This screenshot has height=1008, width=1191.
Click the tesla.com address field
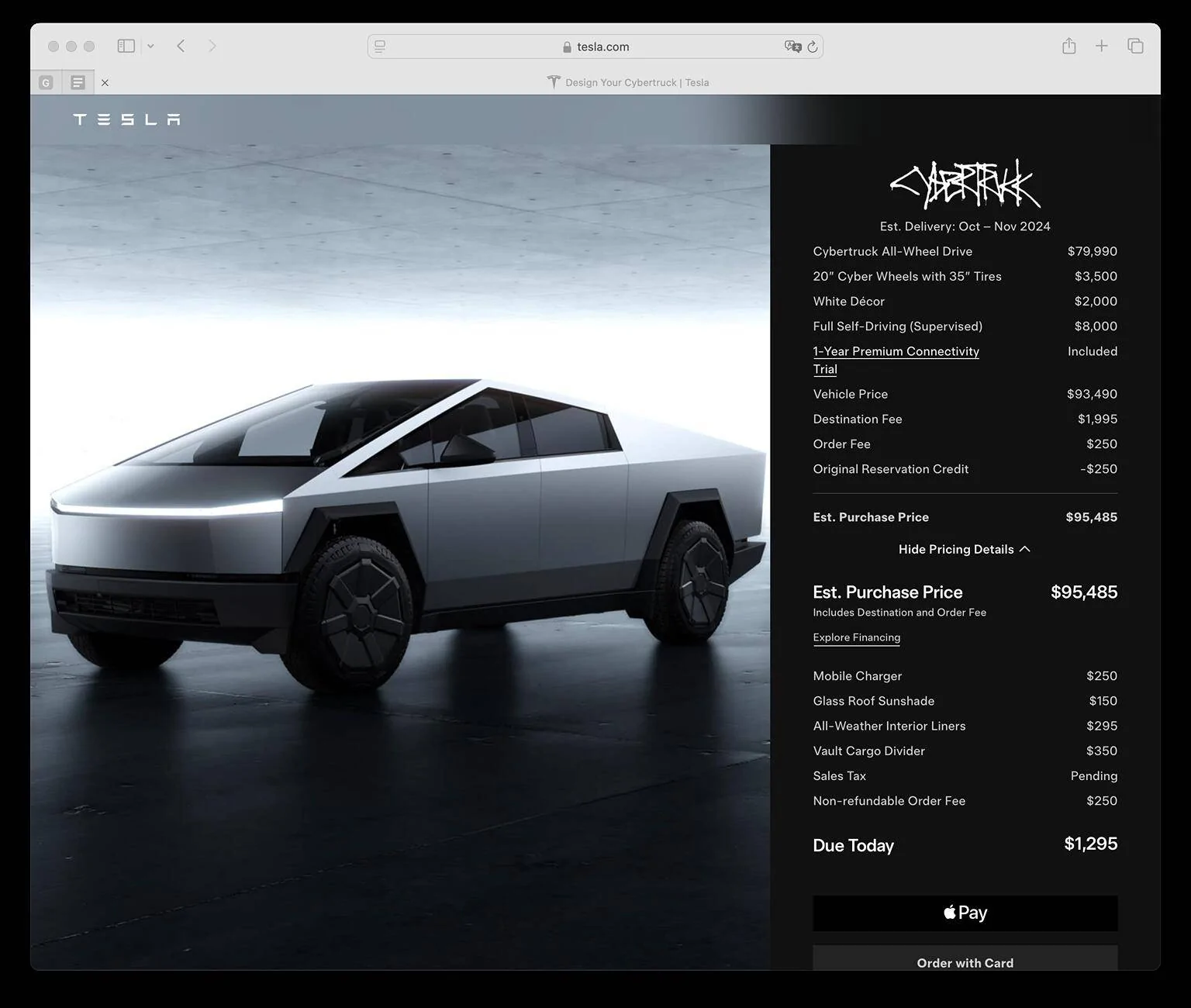595,47
